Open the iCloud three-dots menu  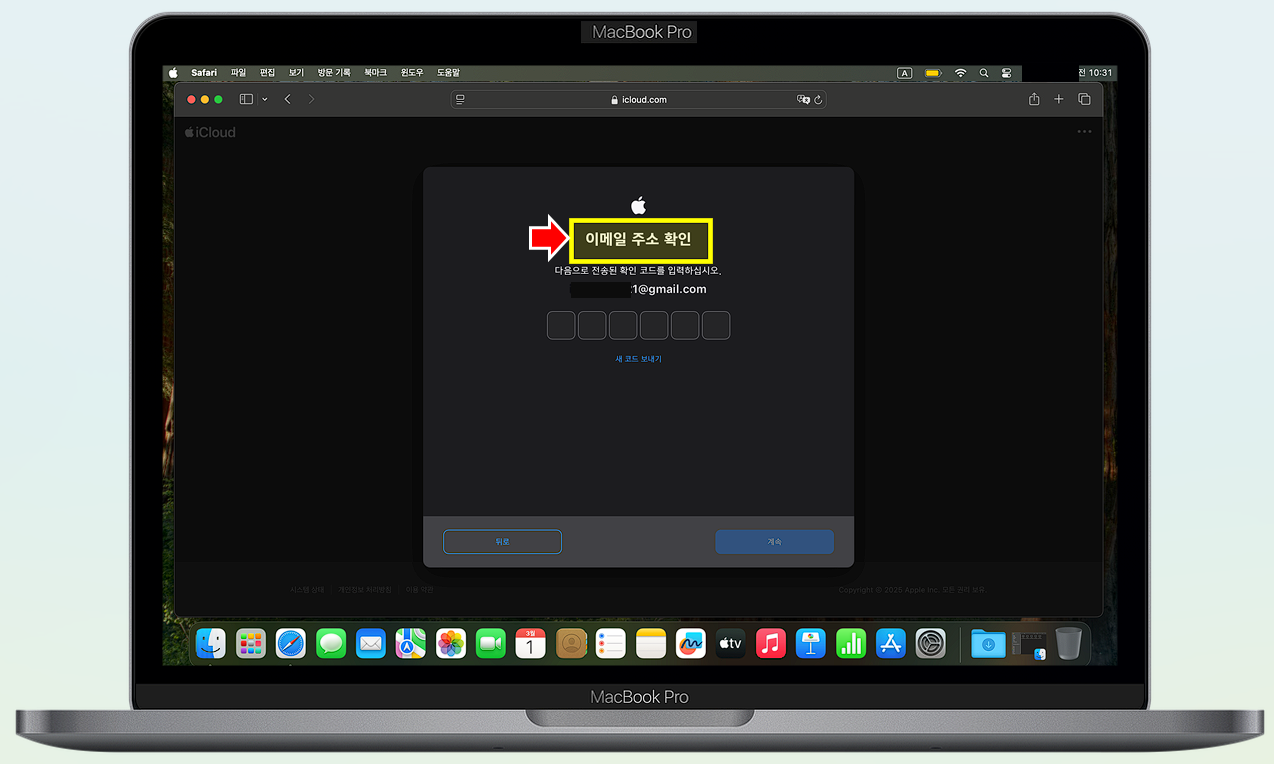[x=1084, y=132]
